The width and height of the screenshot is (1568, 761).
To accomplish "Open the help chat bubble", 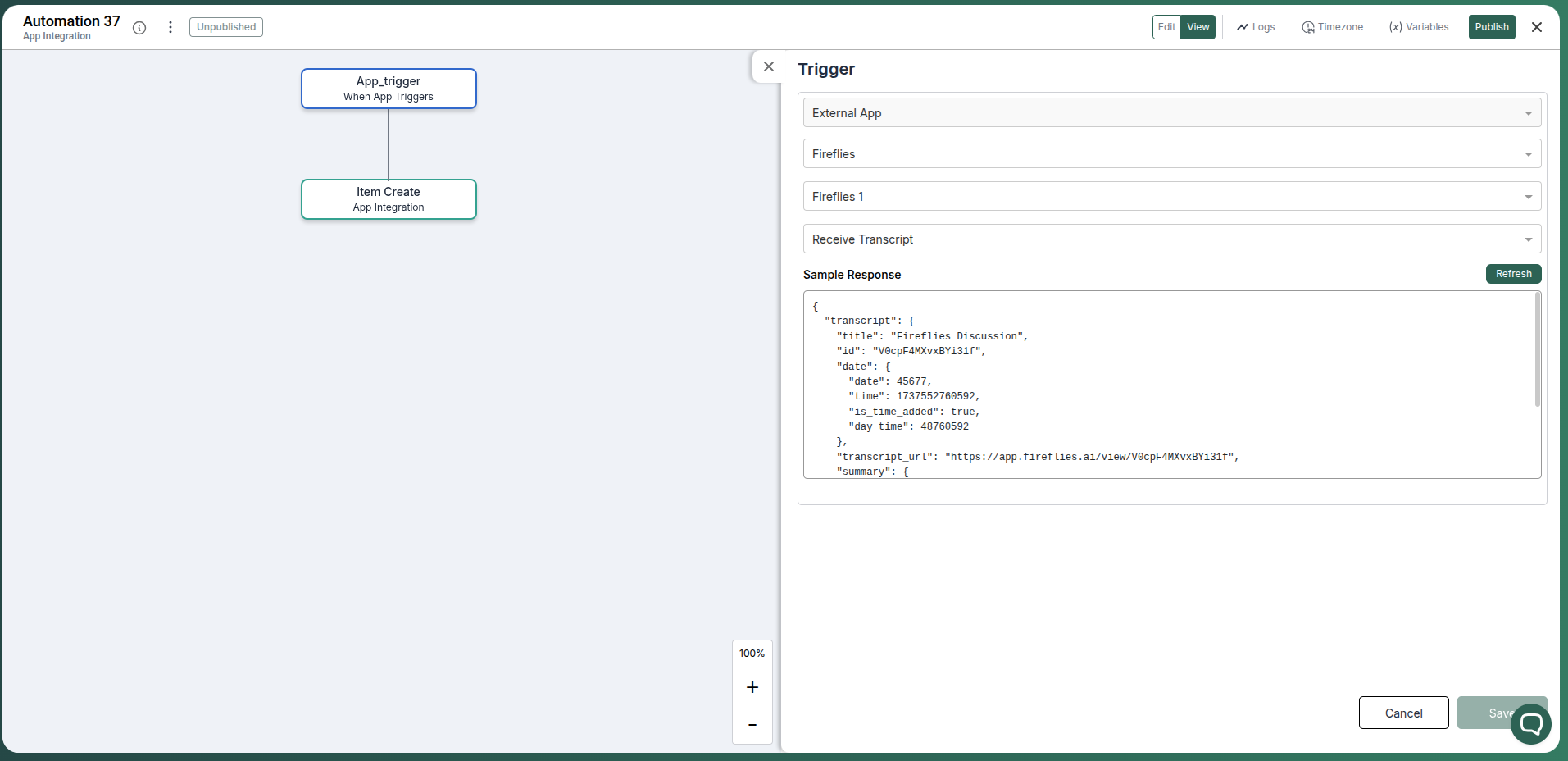I will [1529, 723].
